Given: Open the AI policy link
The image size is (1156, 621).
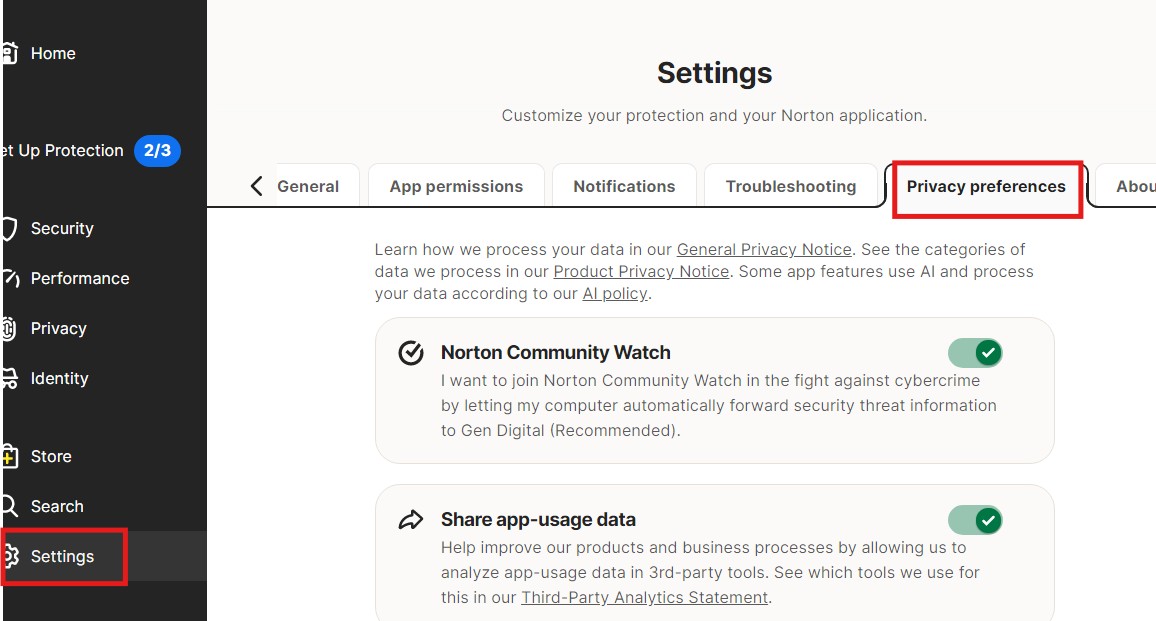Looking at the screenshot, I should 615,294.
